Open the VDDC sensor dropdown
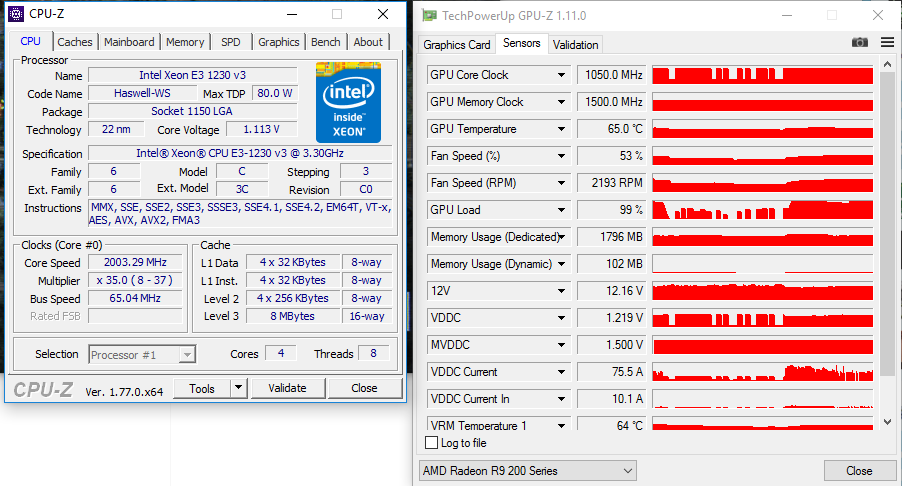 click(561, 318)
